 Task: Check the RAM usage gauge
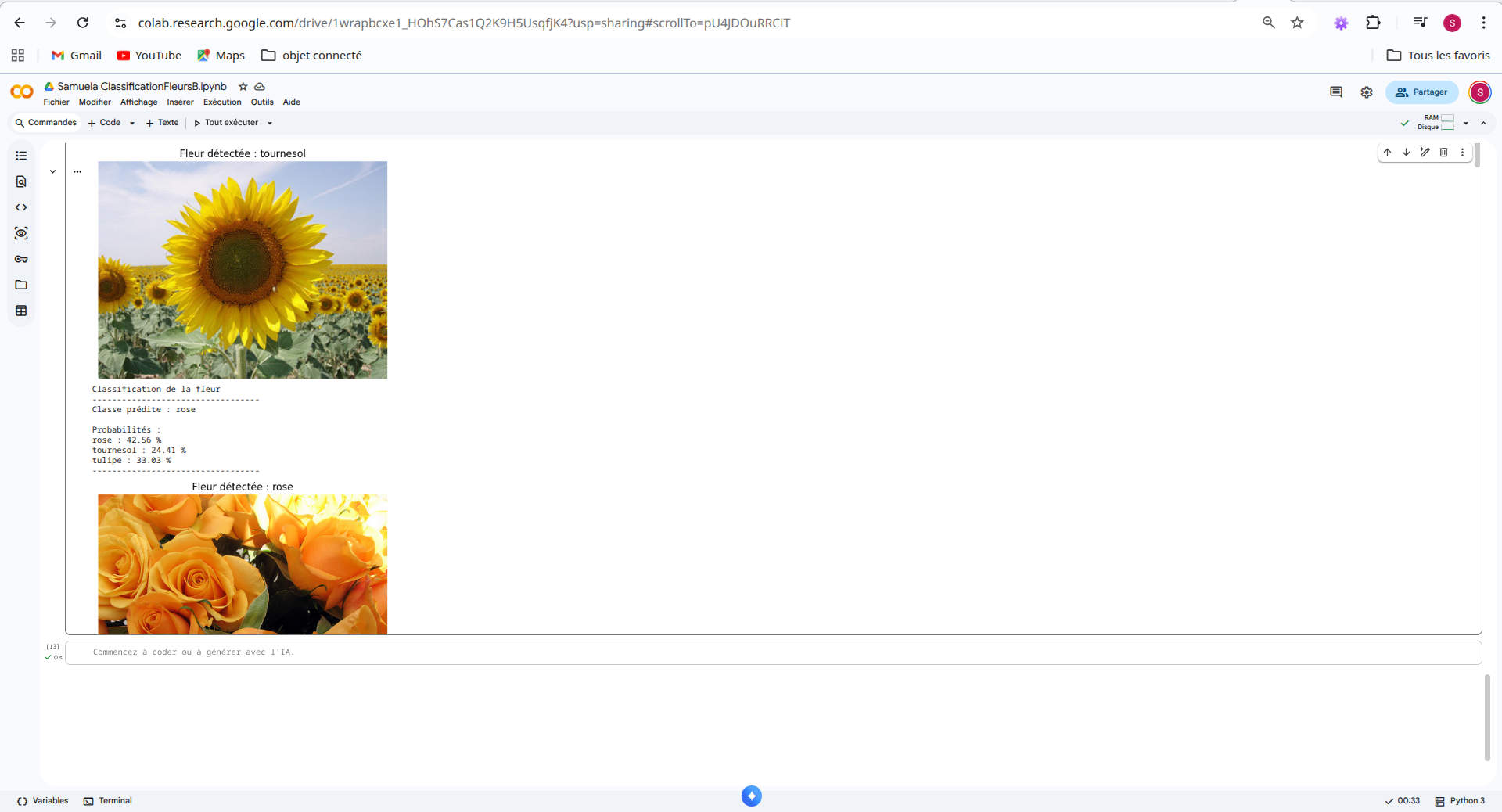pos(1446,118)
